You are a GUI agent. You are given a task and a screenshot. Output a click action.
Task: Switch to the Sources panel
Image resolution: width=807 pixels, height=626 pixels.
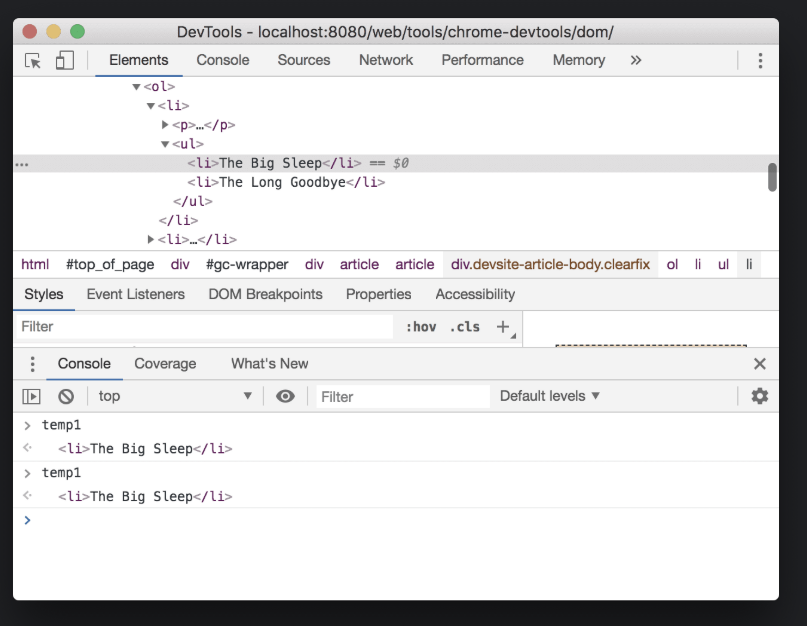click(303, 60)
